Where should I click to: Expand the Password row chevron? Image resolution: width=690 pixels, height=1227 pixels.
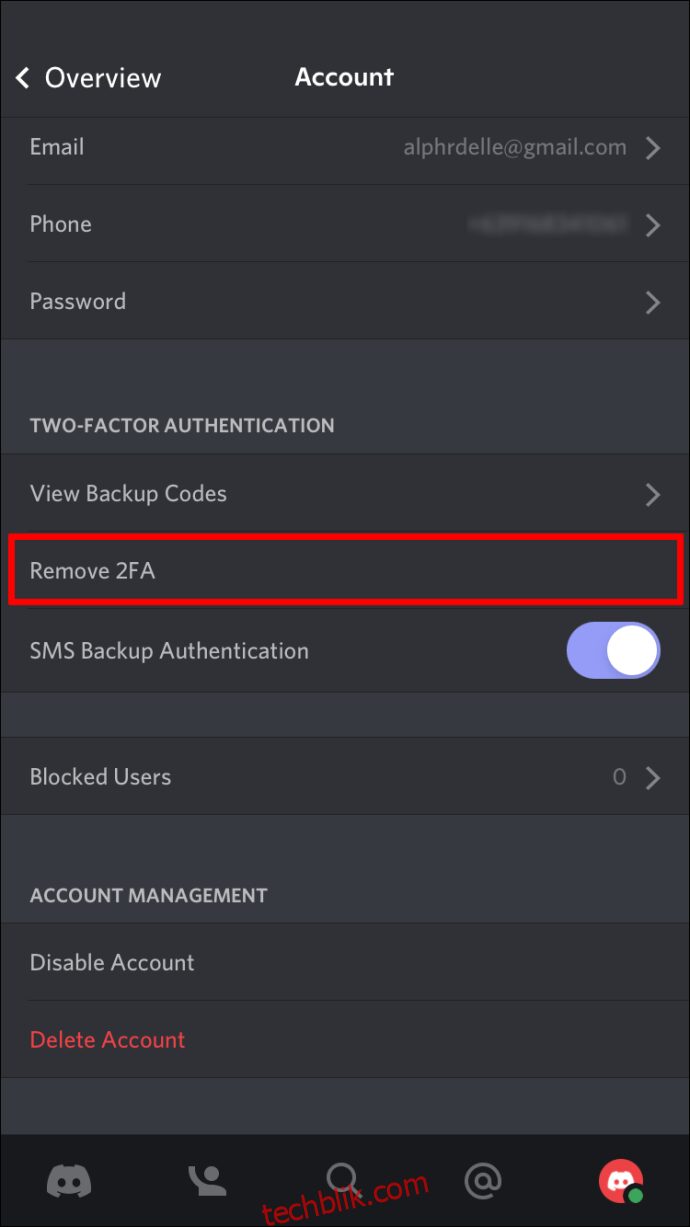[653, 302]
